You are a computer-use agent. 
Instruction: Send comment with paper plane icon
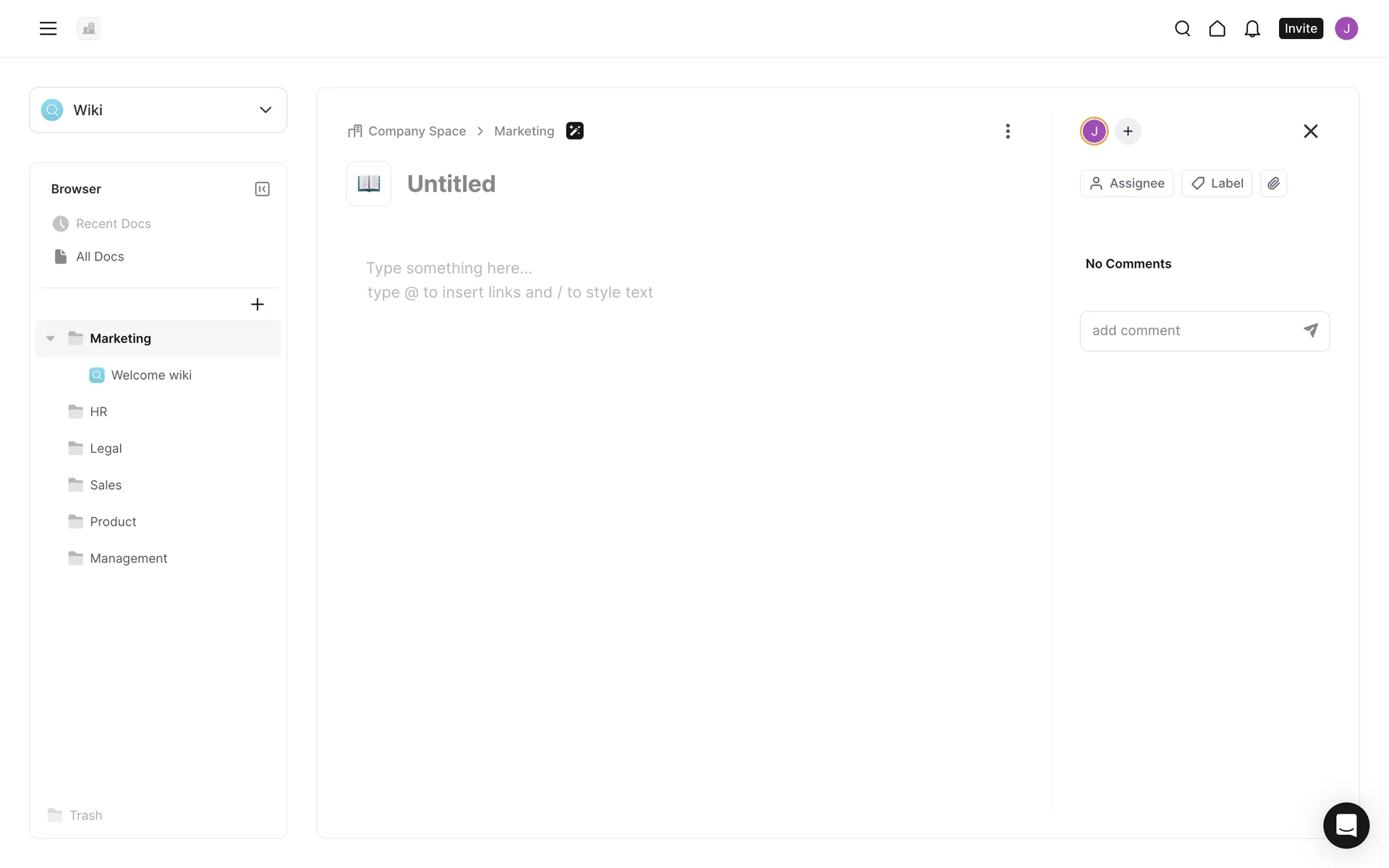(x=1310, y=331)
